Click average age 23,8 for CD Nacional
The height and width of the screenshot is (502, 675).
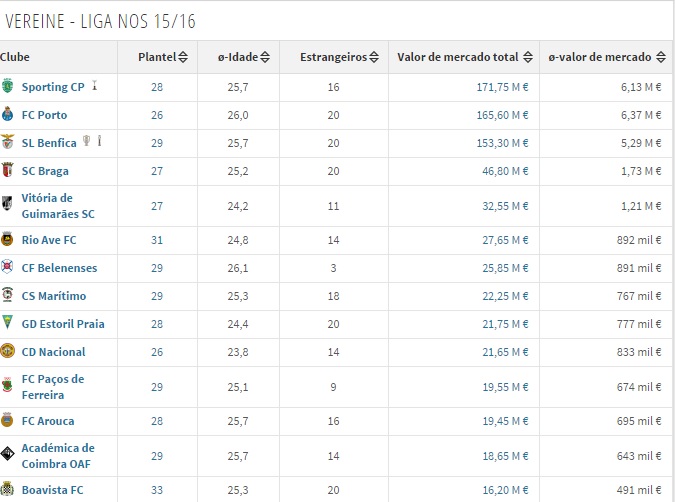click(238, 352)
